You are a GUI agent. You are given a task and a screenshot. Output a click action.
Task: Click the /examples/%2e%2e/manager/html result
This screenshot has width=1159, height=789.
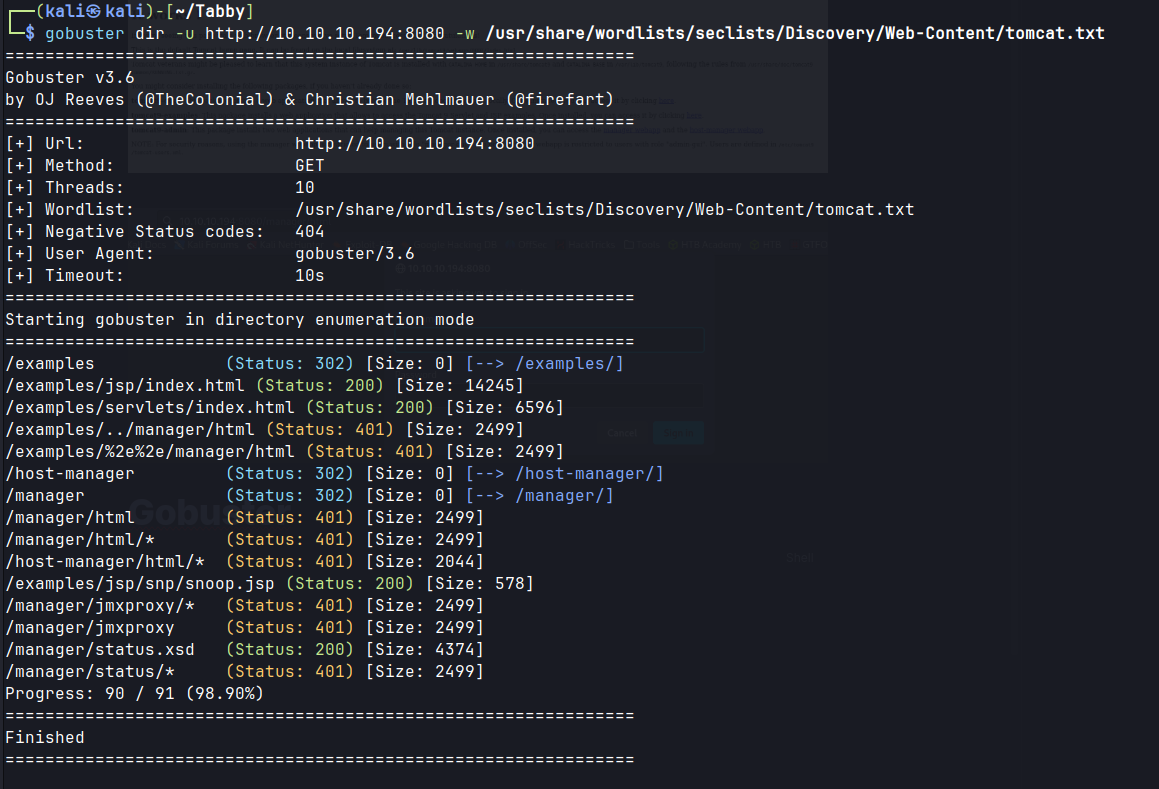[x=149, y=452]
